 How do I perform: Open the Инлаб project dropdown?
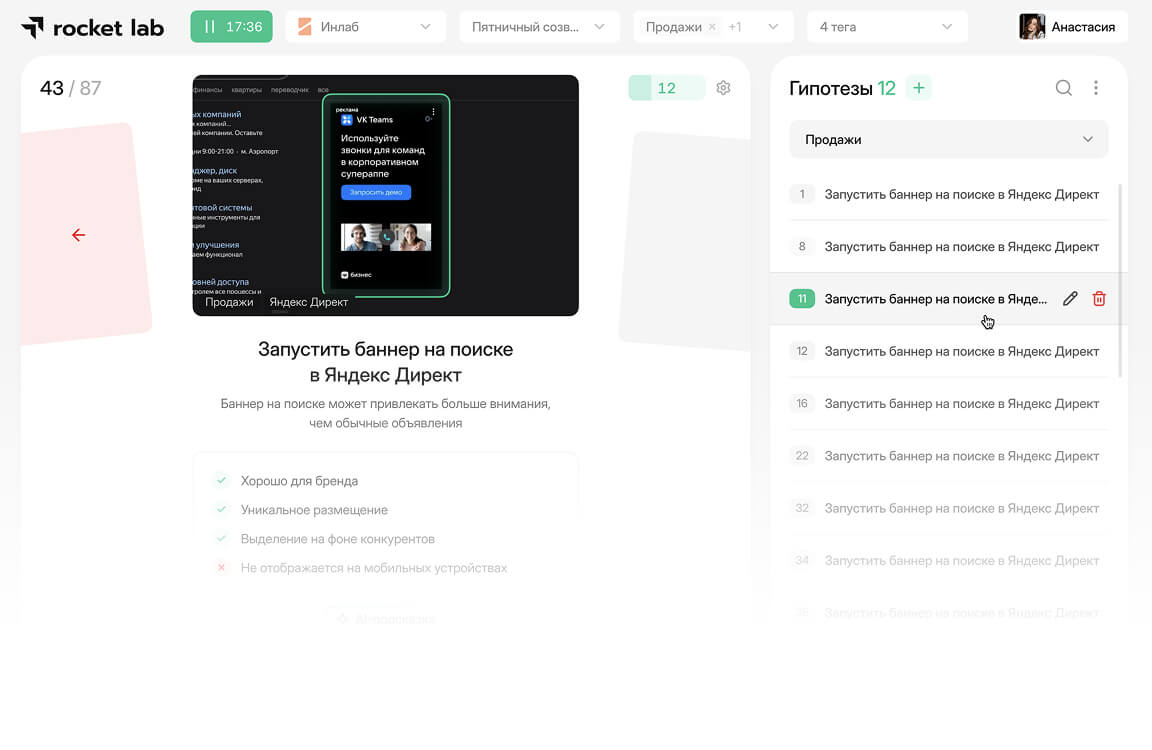click(x=365, y=27)
